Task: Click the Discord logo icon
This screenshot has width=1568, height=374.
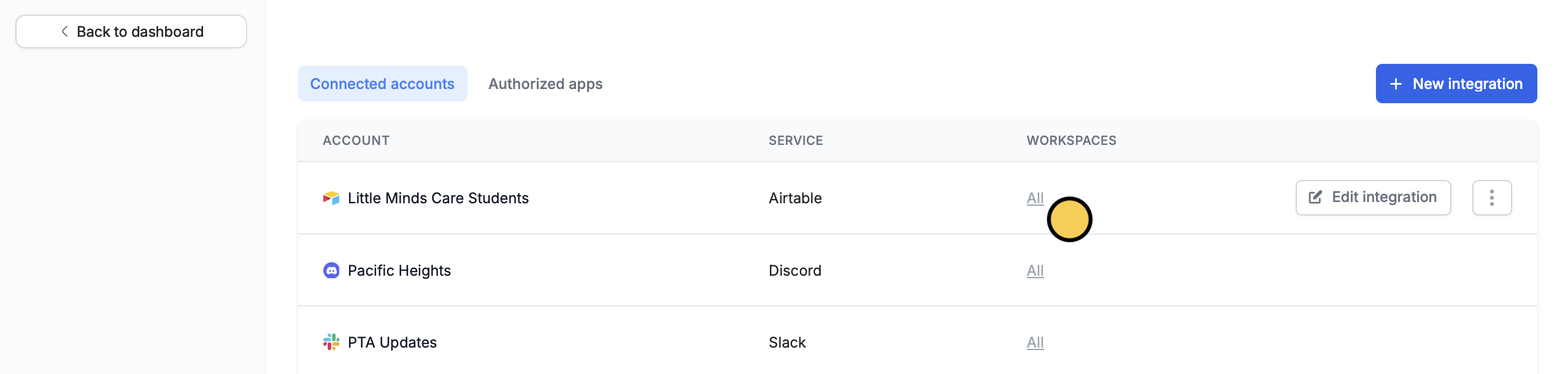Action: pos(331,270)
